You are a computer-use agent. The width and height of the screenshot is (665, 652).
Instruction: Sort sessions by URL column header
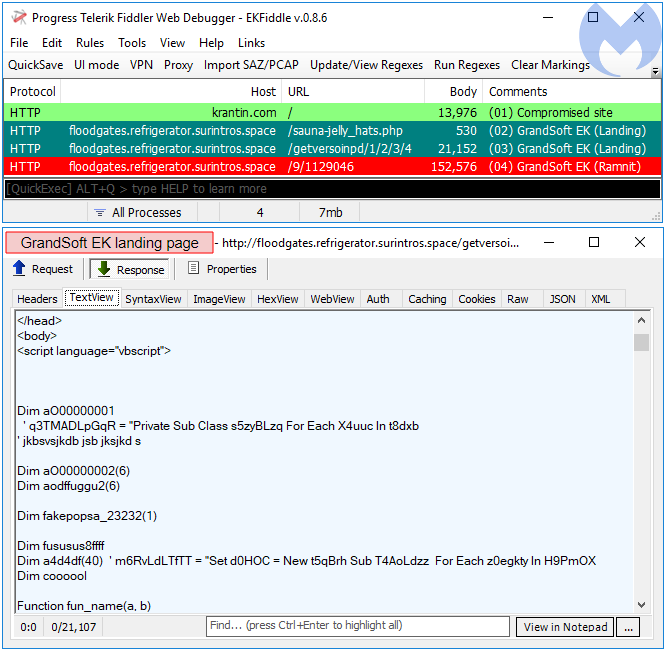(x=353, y=92)
